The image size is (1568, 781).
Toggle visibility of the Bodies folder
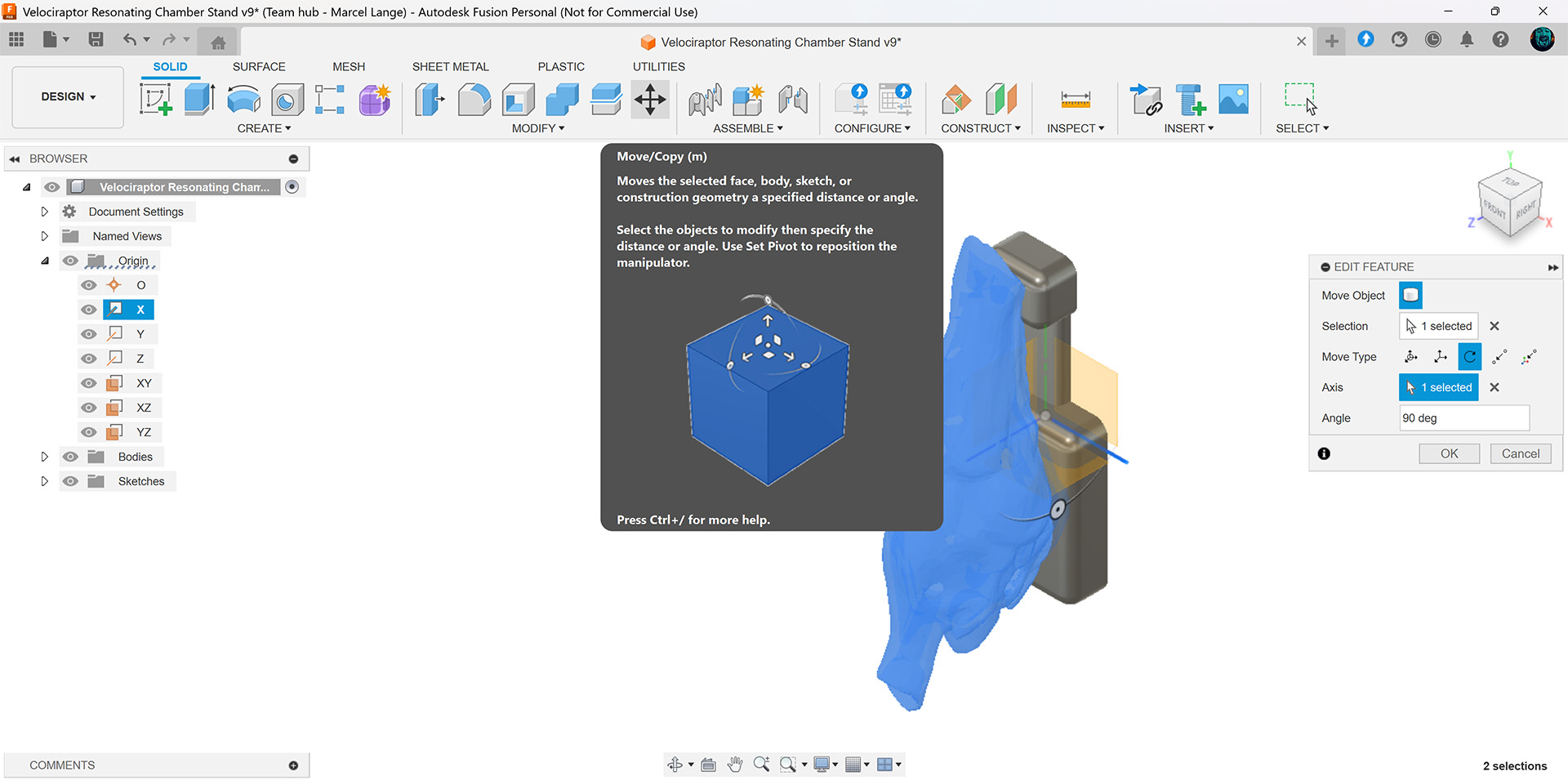71,457
